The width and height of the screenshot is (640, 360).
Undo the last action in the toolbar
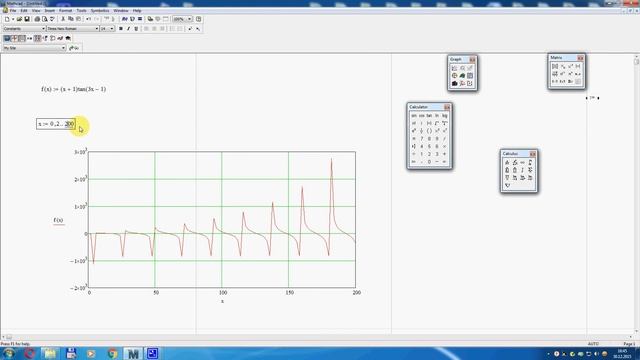coord(88,19)
